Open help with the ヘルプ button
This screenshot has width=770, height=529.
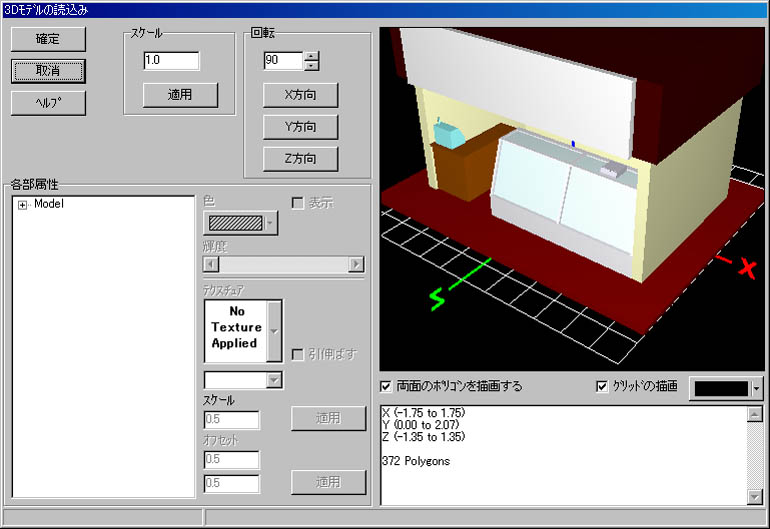[x=48, y=103]
